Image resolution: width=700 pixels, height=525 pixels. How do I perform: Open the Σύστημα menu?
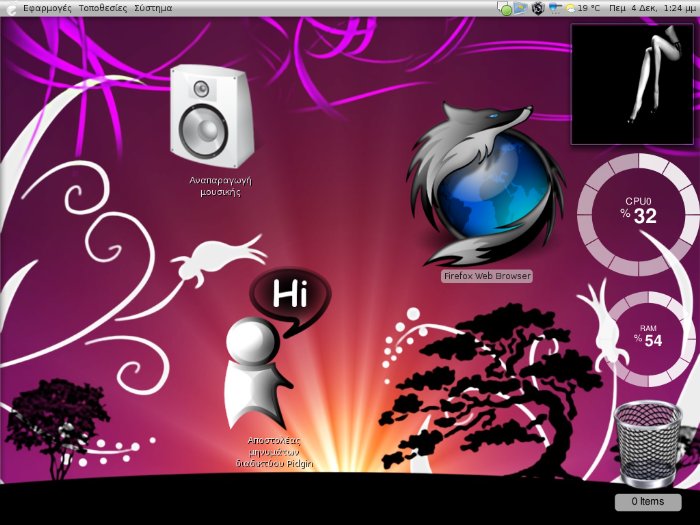tap(153, 8)
